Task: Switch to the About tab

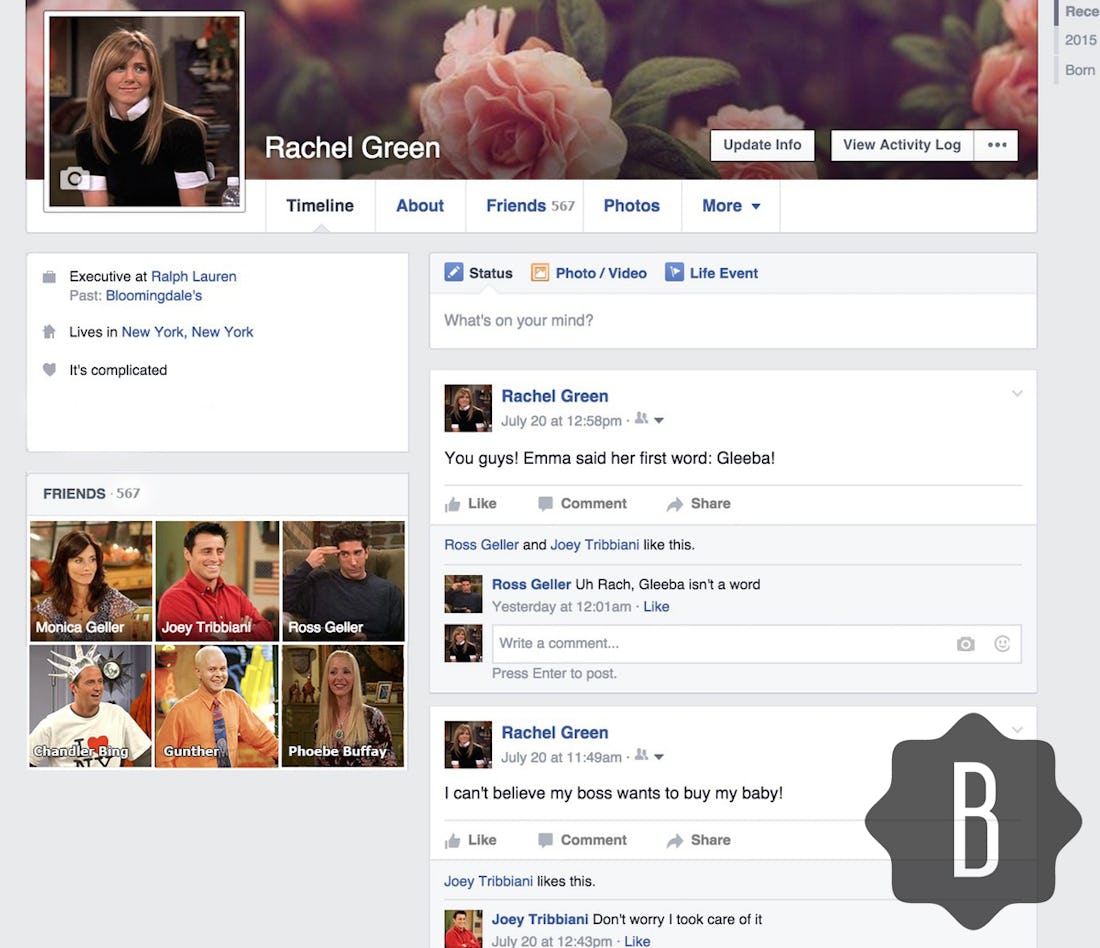Action: pos(419,206)
